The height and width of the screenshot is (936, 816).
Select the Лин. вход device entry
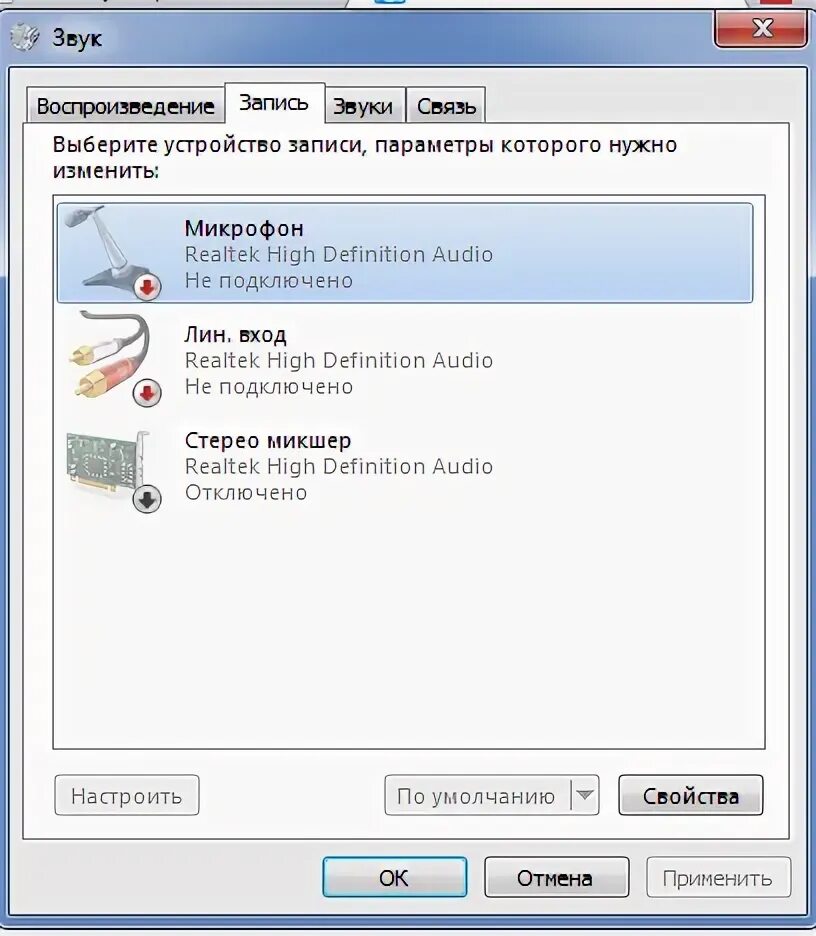[x=405, y=359]
